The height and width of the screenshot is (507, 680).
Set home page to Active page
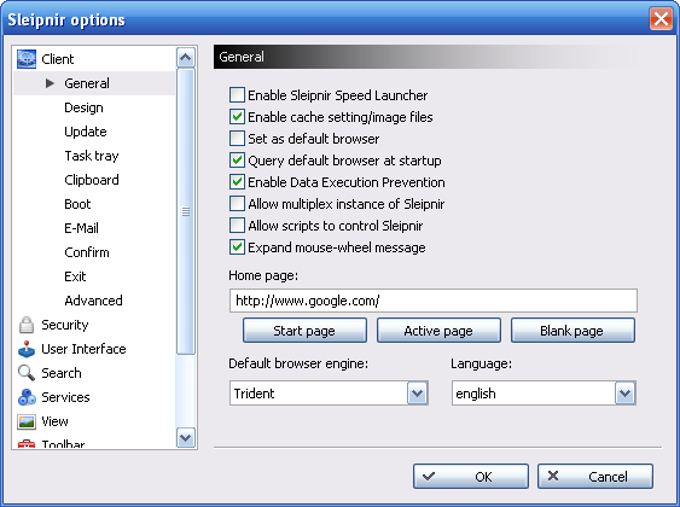point(439,330)
